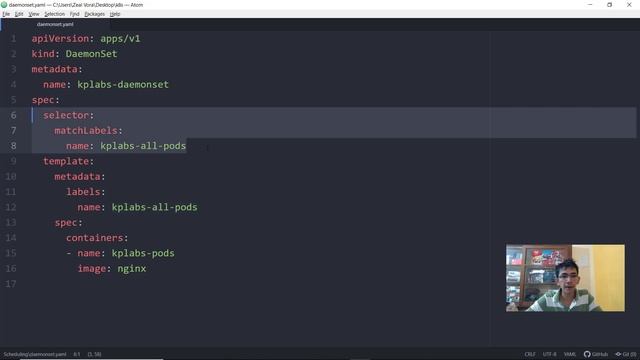Click the Atom app icon in title bar
This screenshot has width=640, height=360.
(4, 5)
